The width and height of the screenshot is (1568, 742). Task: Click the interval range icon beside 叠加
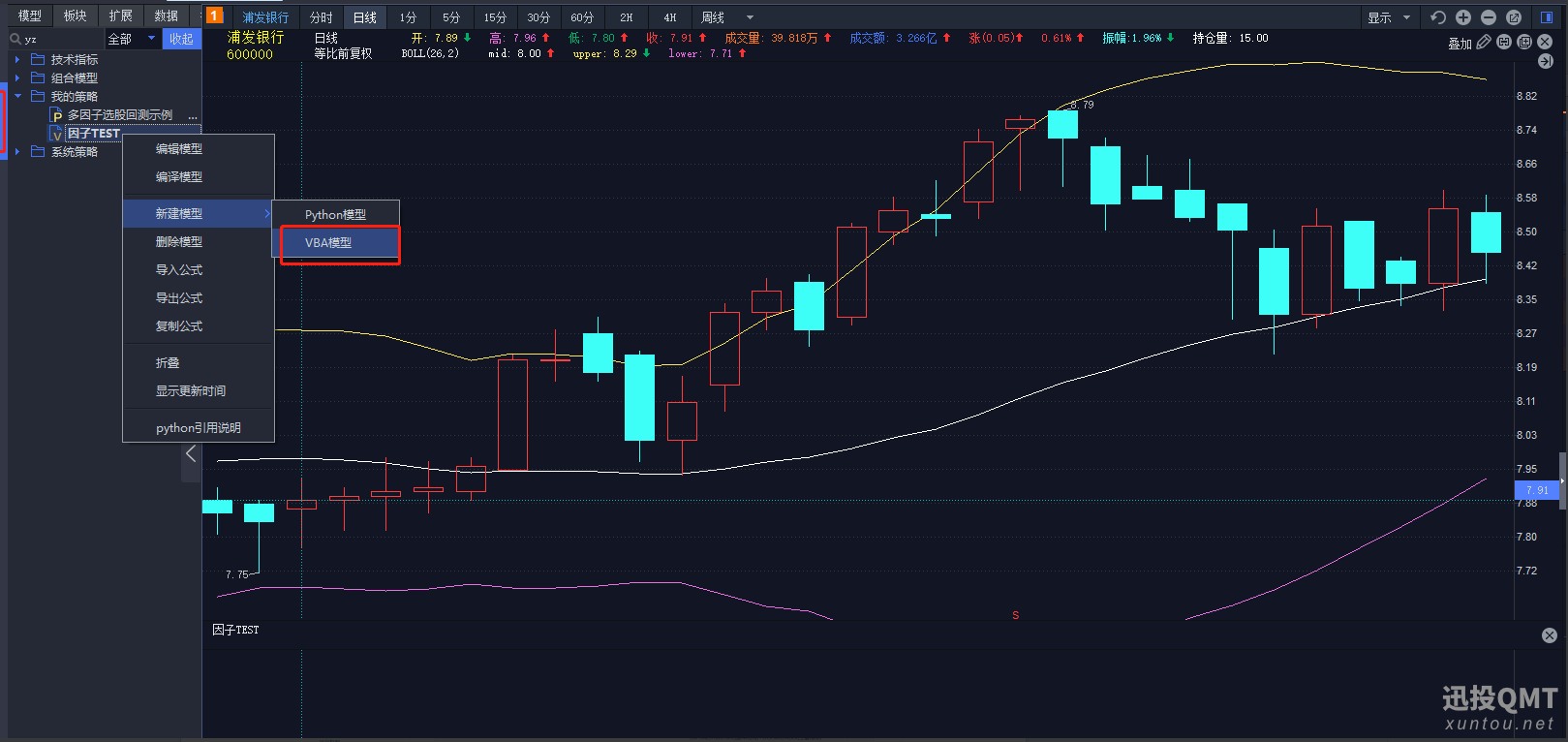click(1504, 42)
